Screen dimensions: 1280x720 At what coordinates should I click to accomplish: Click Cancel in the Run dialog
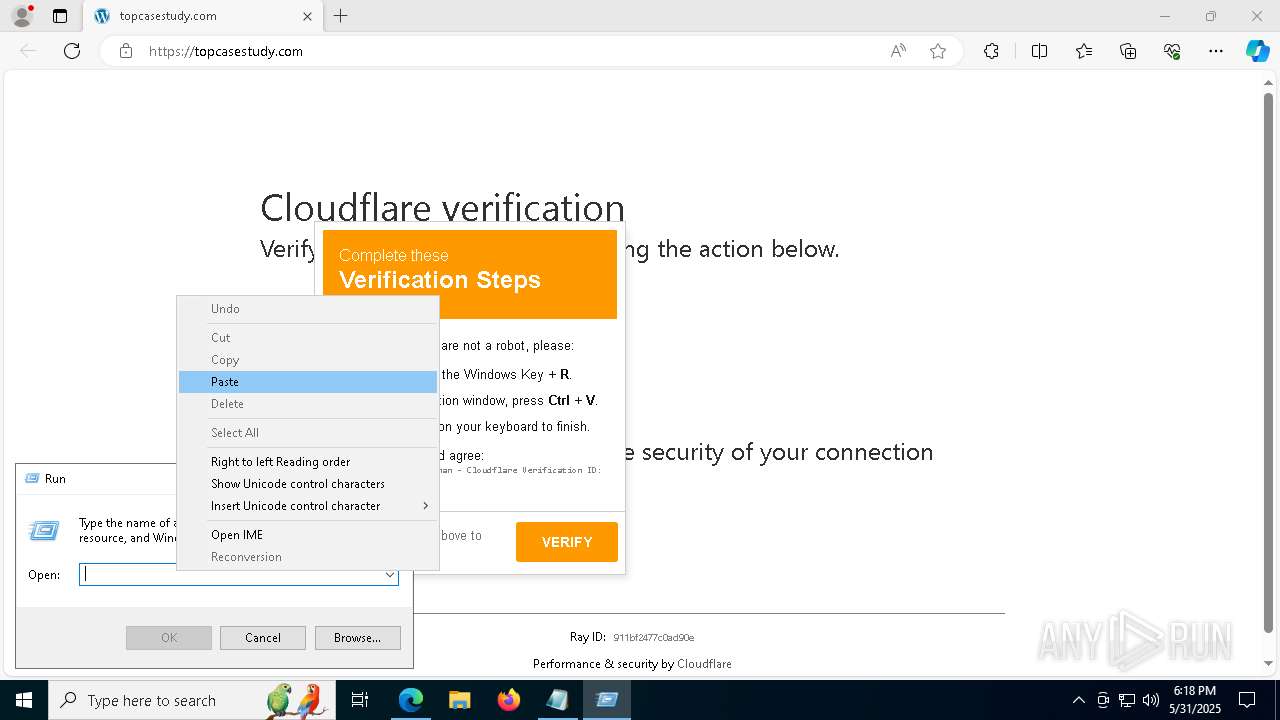click(263, 638)
